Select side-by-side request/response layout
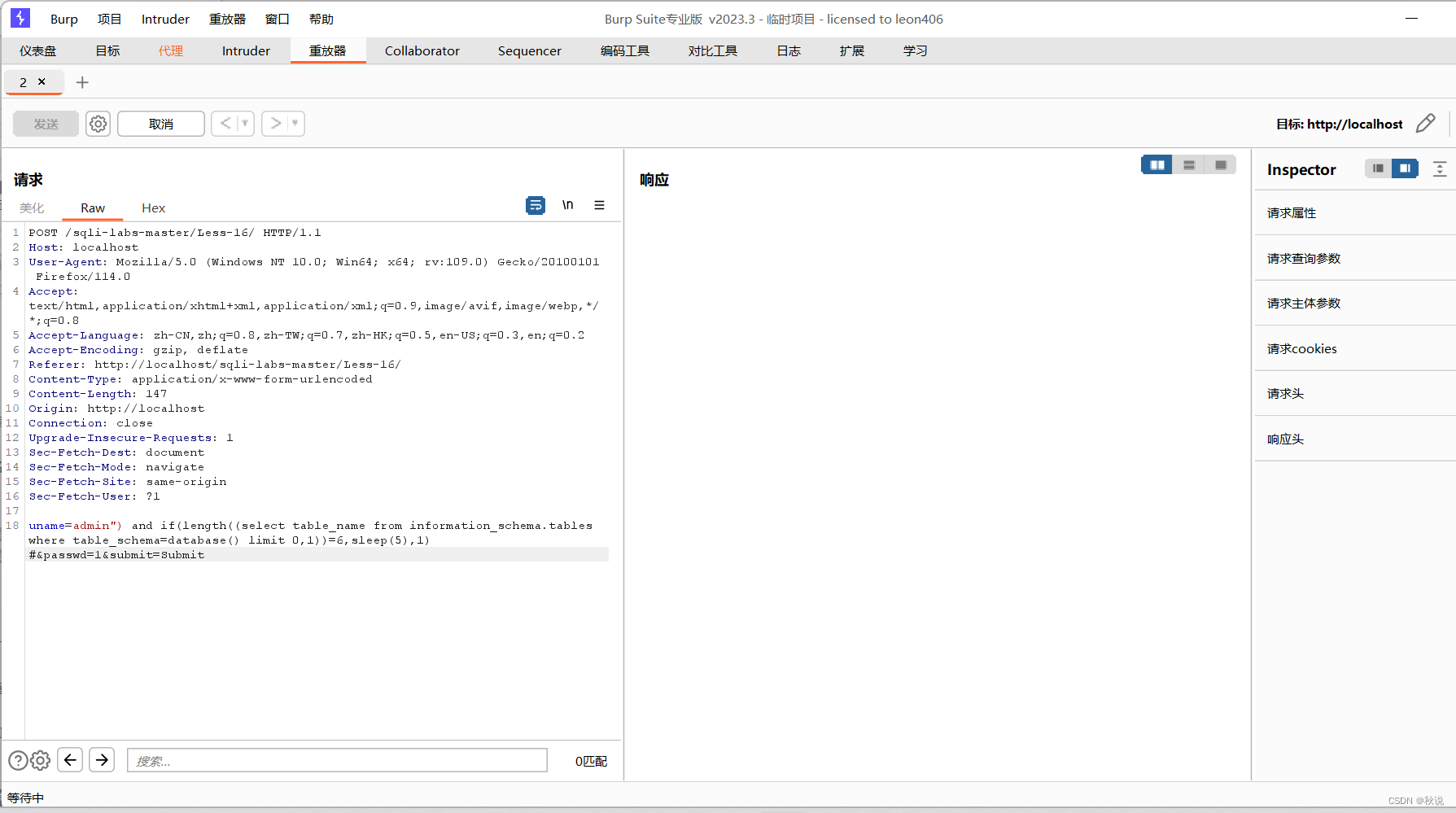1456x813 pixels. 1156,165
